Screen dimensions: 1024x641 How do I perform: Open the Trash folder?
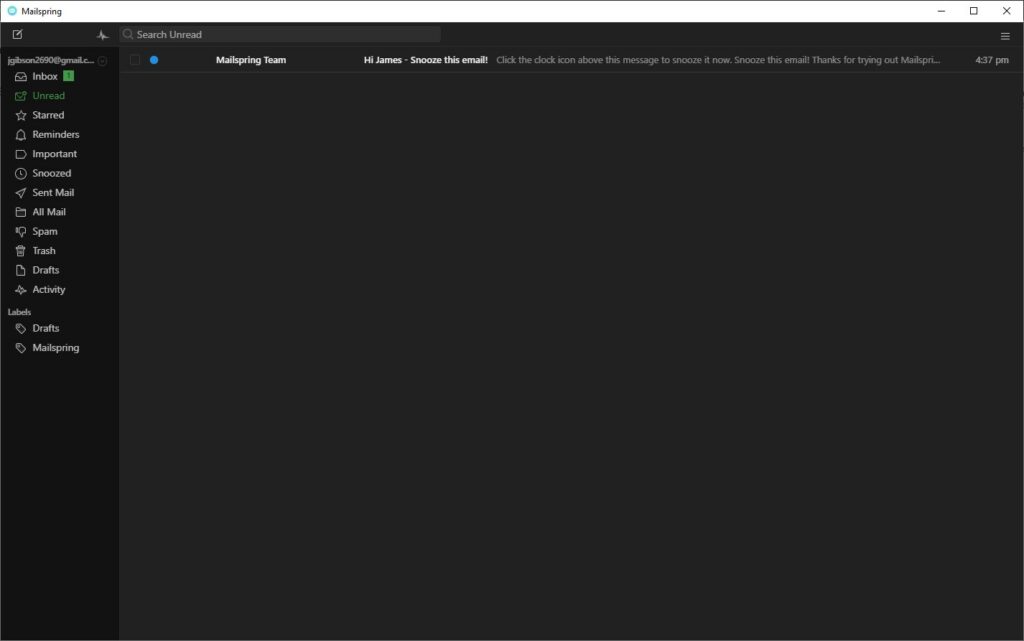click(44, 251)
